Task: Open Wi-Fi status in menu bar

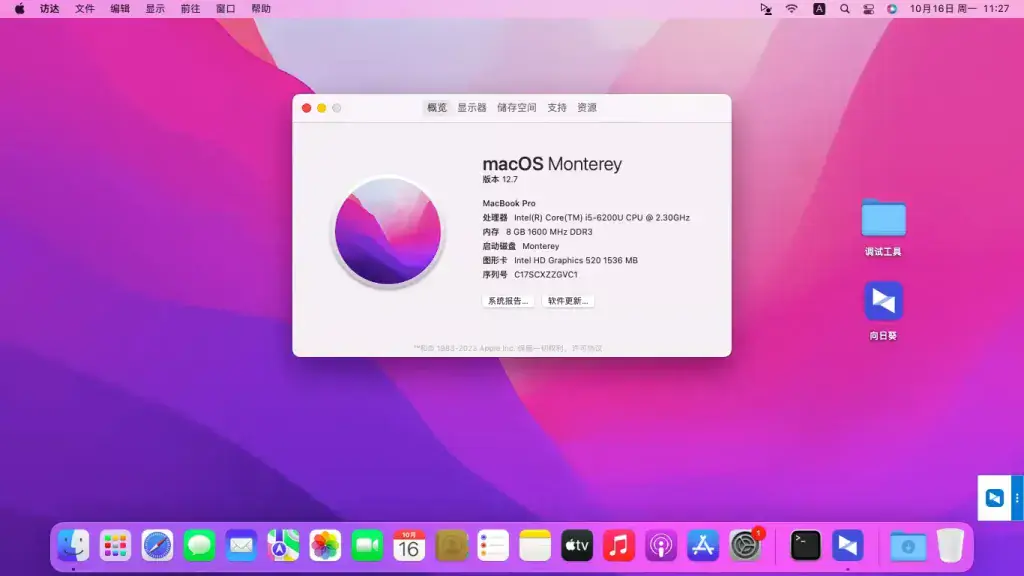Action: 792,8
